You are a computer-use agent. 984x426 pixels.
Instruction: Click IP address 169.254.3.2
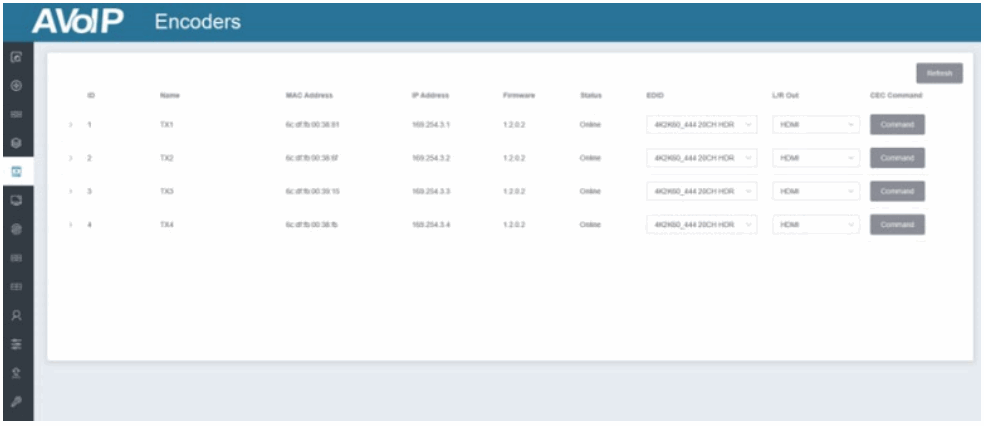pyautogui.click(x=430, y=158)
